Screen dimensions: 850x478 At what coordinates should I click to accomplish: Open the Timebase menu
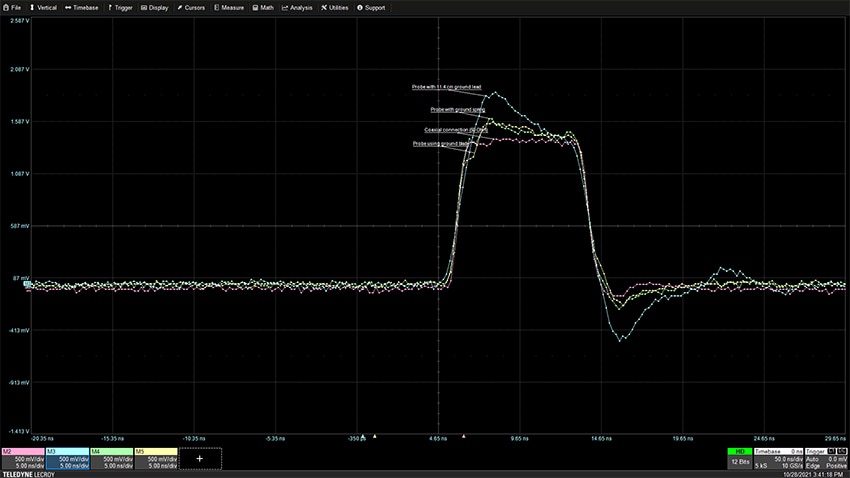coord(82,7)
